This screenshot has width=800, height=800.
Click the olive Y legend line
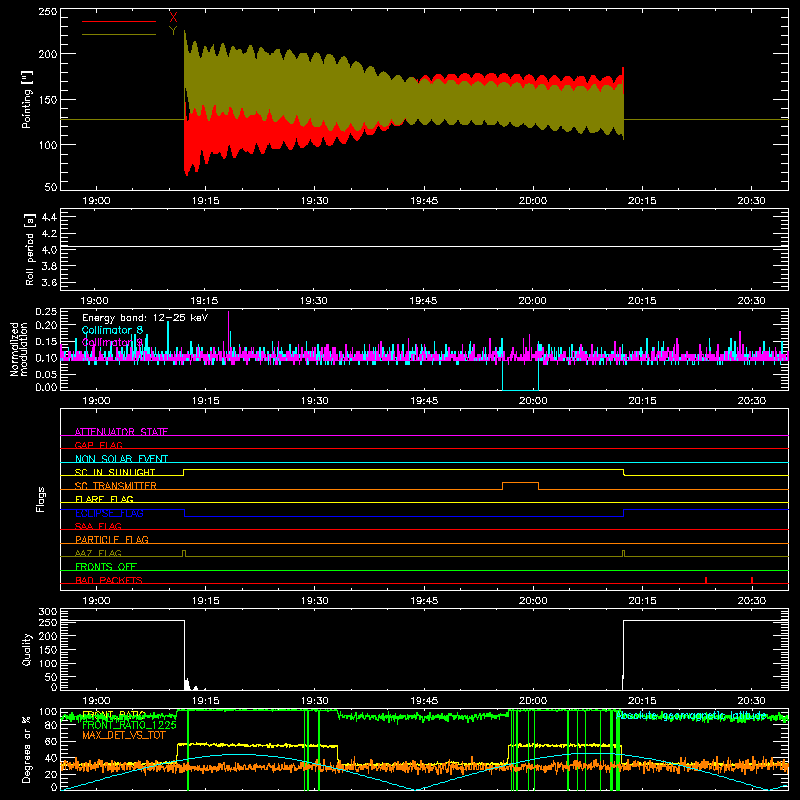pos(119,35)
